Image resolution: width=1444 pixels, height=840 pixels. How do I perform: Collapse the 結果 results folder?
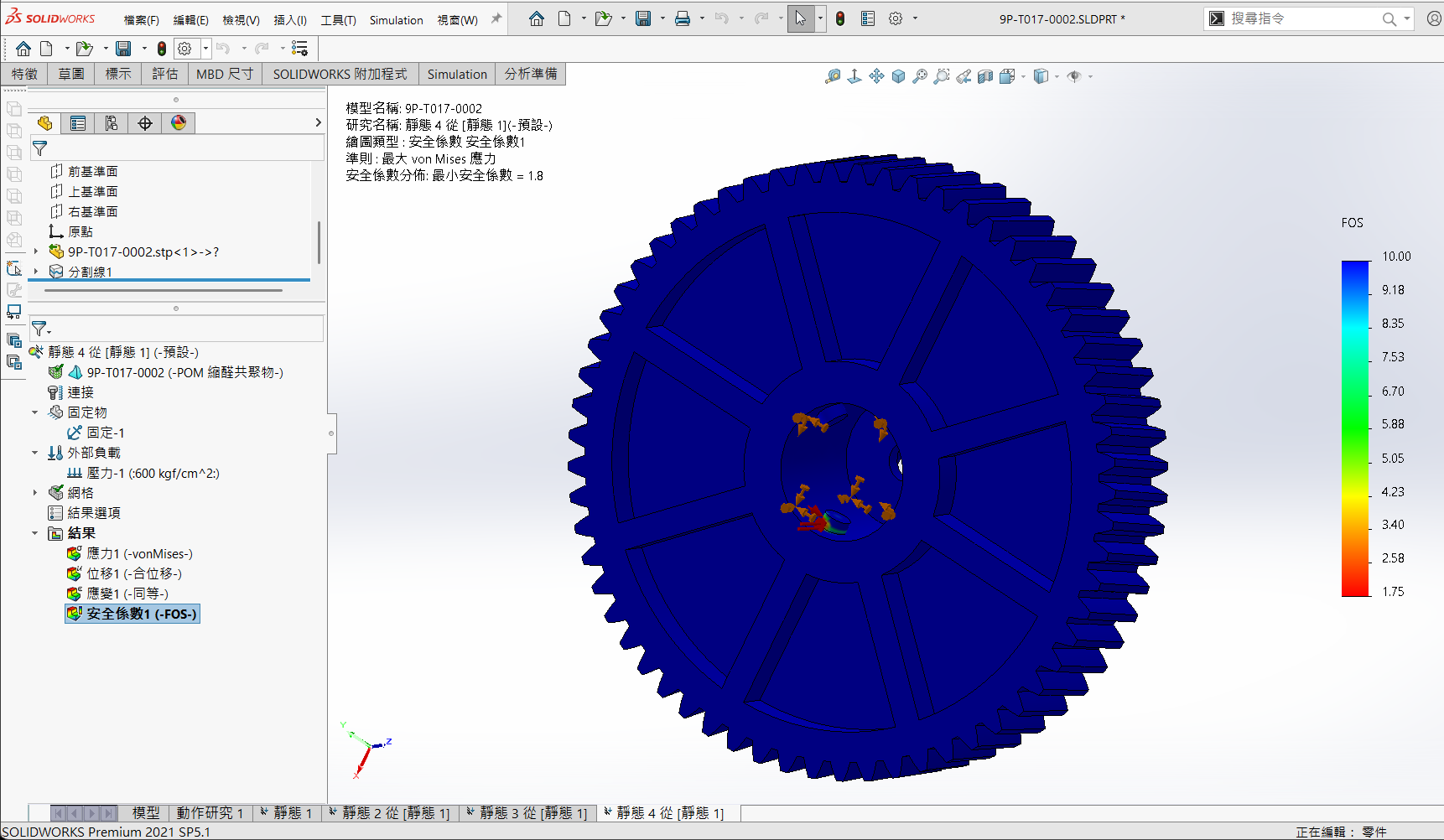tap(35, 533)
